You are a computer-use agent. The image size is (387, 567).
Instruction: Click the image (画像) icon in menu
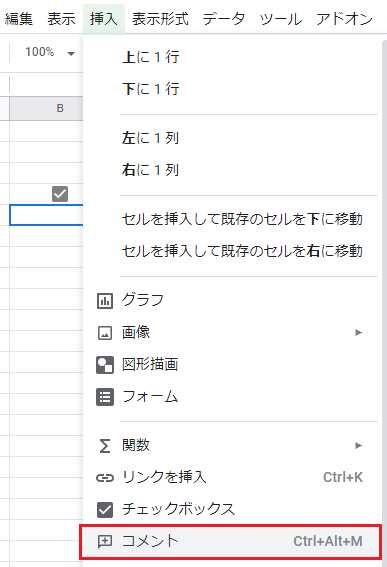(105, 333)
